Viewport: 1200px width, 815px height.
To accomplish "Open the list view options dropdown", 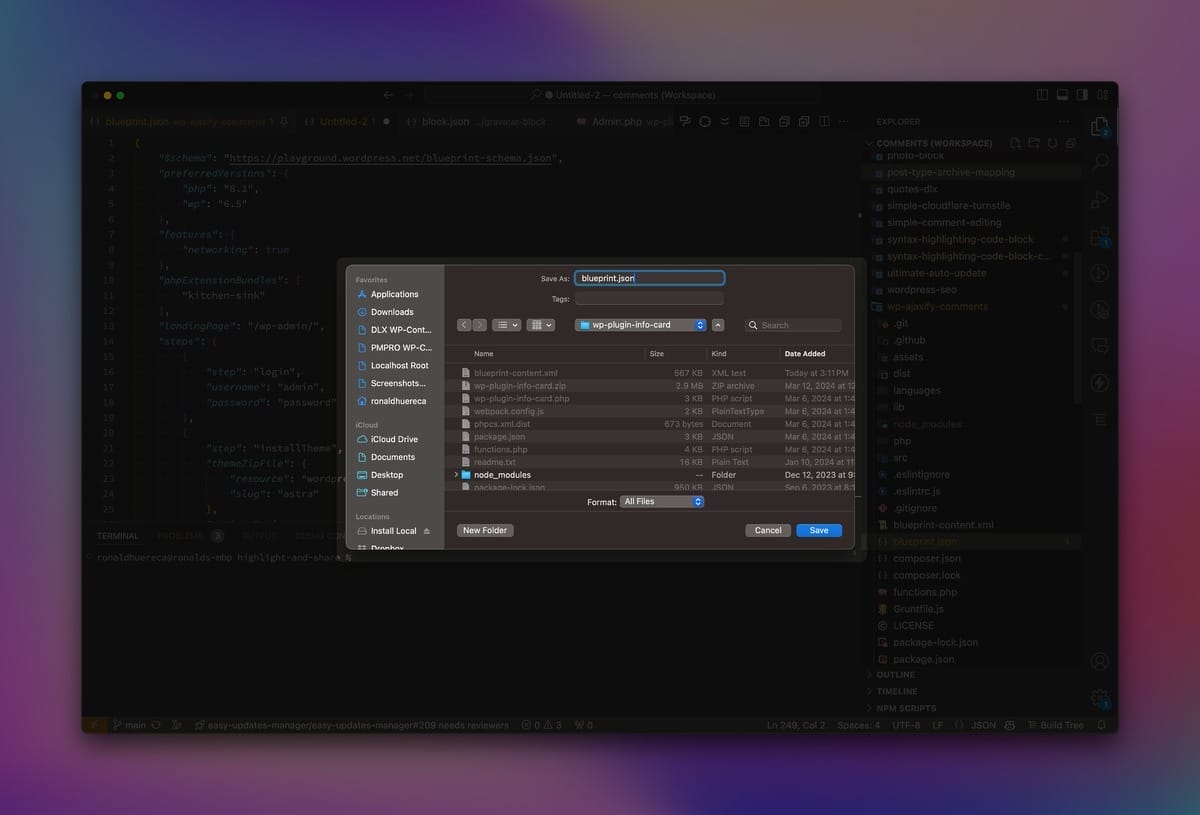I will [x=506, y=325].
